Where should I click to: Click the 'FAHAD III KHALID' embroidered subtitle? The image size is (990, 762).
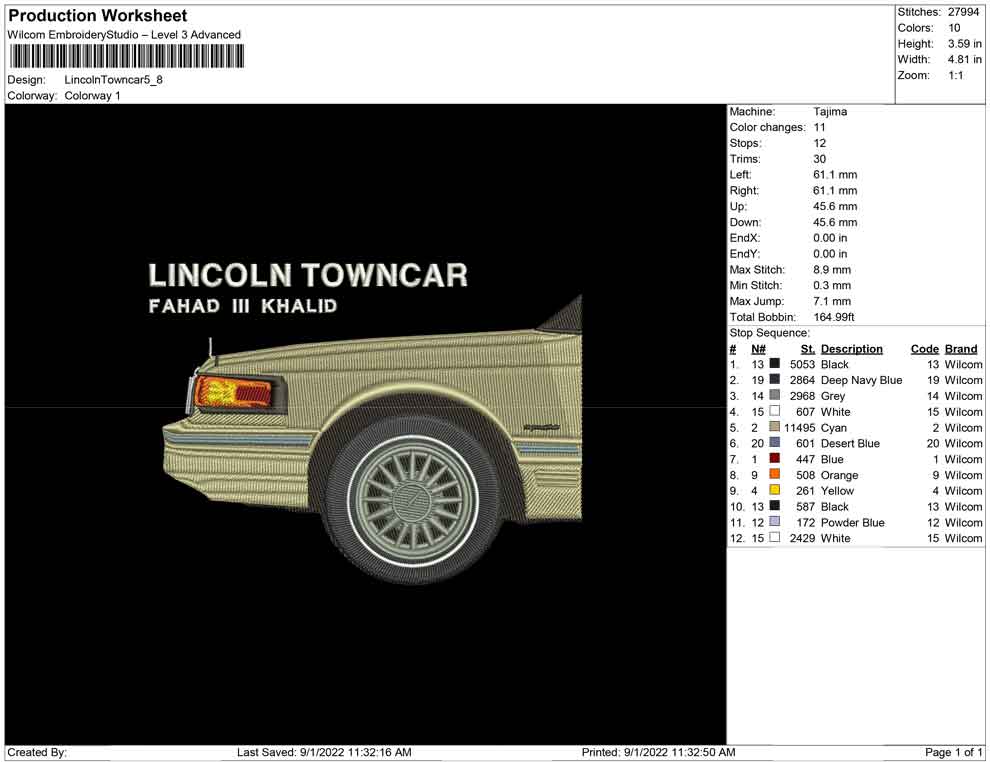pyautogui.click(x=243, y=306)
